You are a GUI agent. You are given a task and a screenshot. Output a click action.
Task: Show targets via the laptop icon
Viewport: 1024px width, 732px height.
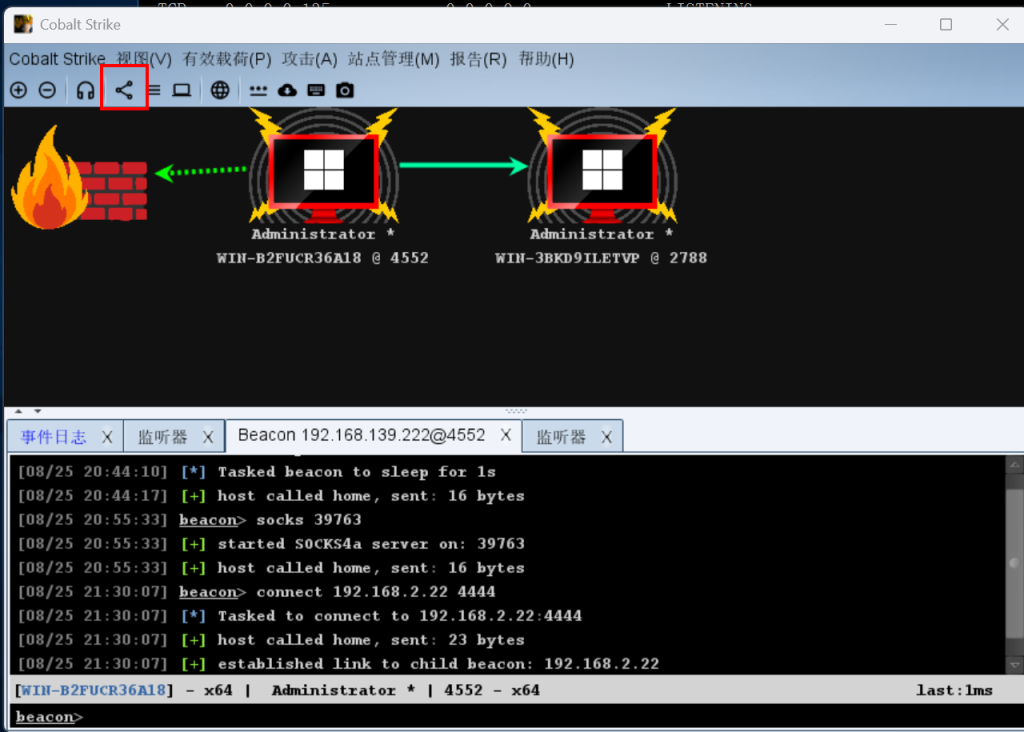click(x=182, y=90)
